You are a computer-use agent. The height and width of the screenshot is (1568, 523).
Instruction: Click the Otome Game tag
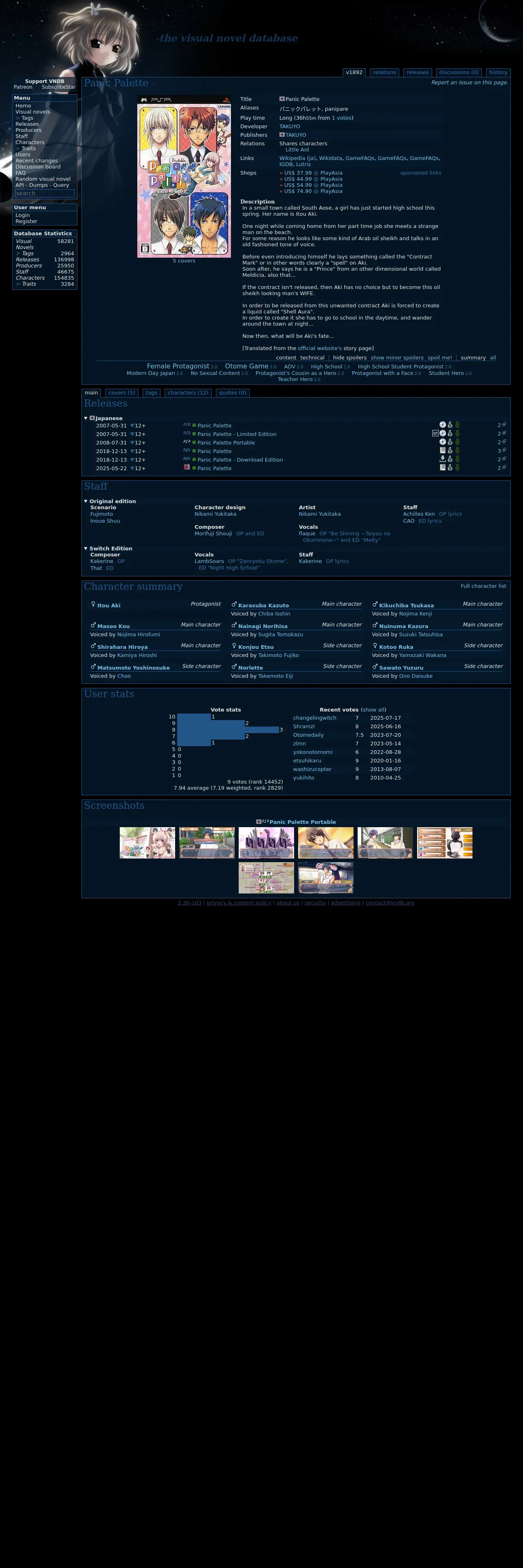pyautogui.click(x=246, y=366)
